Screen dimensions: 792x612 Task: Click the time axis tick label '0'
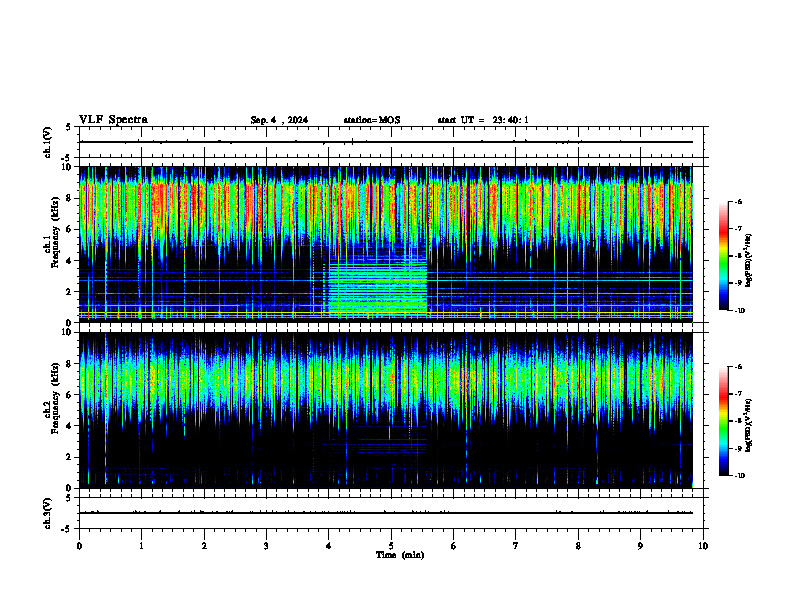pyautogui.click(x=79, y=546)
